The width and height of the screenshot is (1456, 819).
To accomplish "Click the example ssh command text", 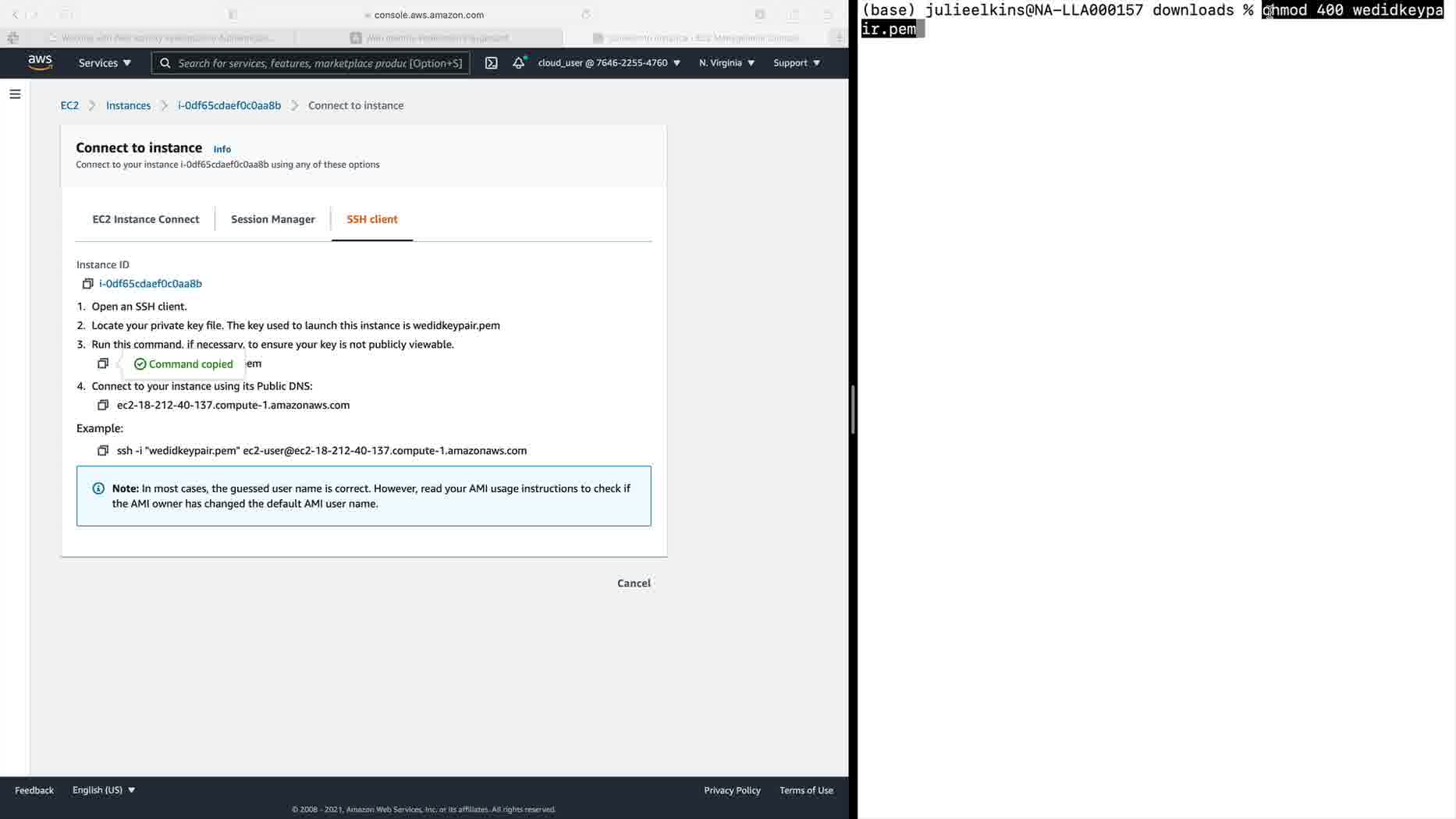I will tap(321, 450).
